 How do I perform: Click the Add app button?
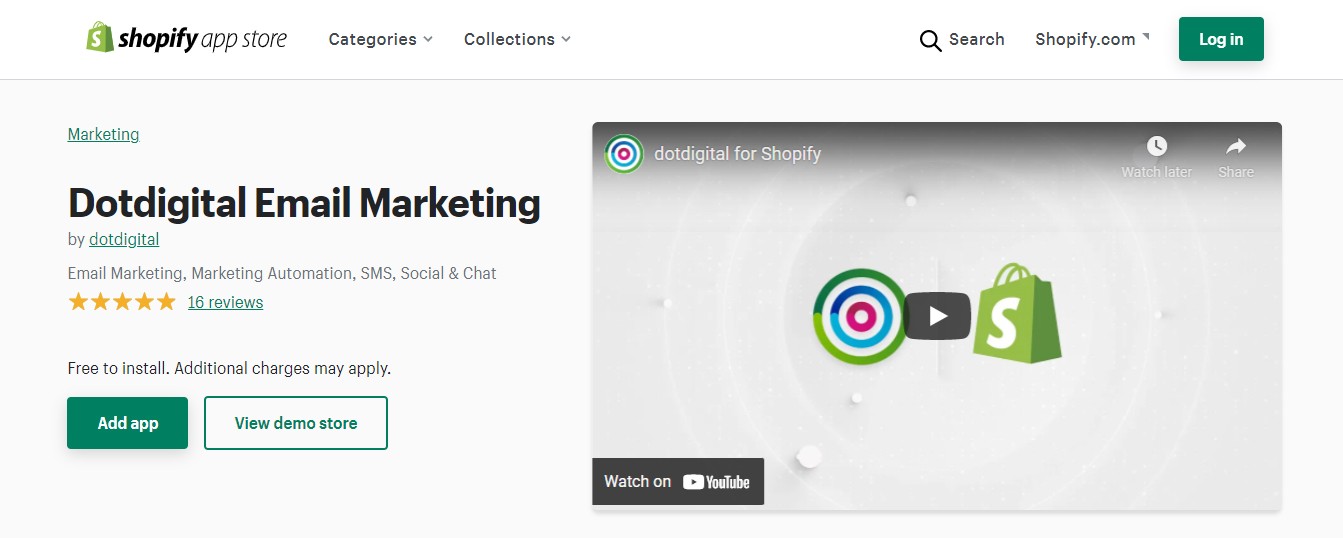click(128, 423)
